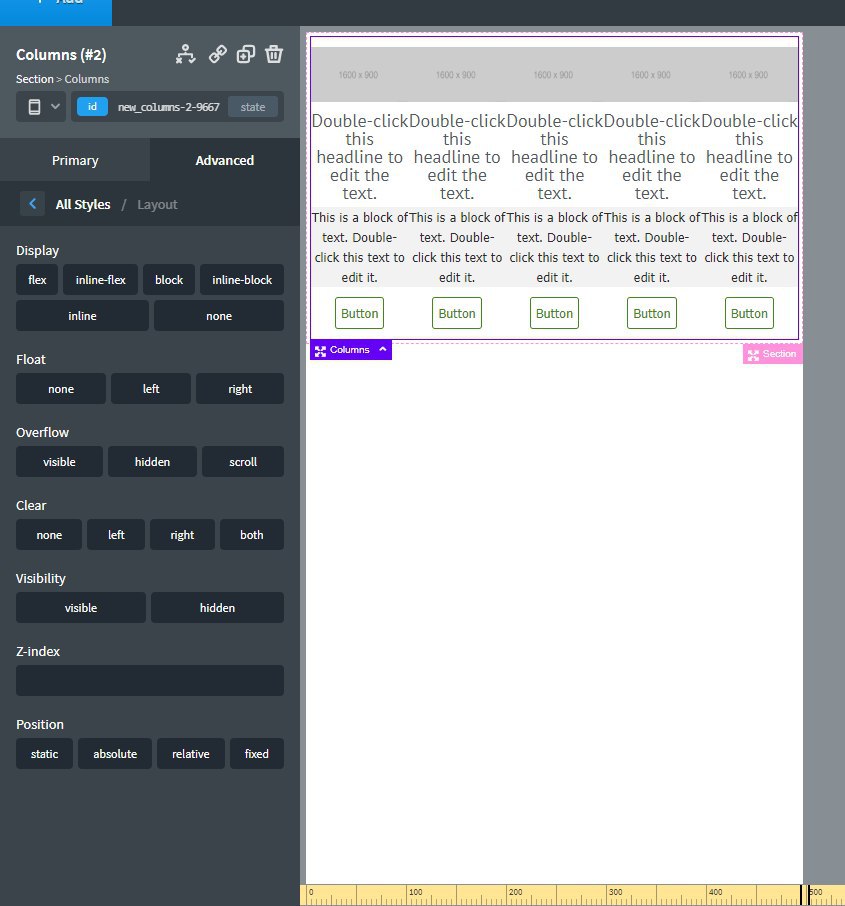Select the second column's text block
This screenshot has height=906, width=845.
coord(457,247)
